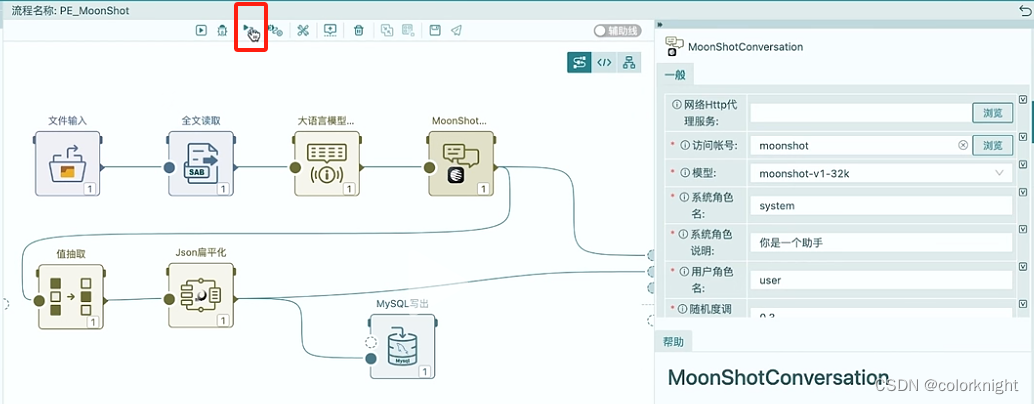
Task: Click the run with settings gear icon
Action: 276,30
